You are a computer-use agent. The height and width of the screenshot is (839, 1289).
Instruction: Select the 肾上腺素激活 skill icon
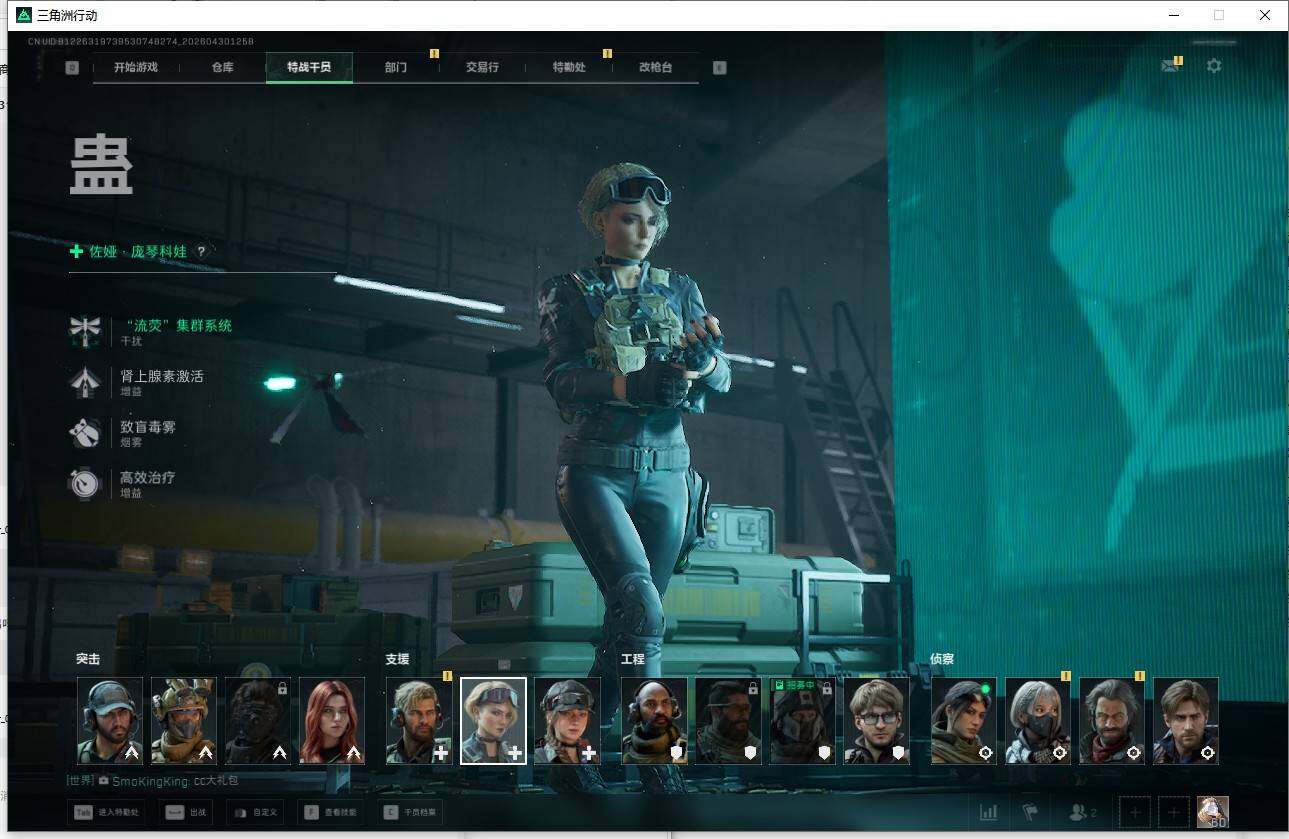coord(84,382)
